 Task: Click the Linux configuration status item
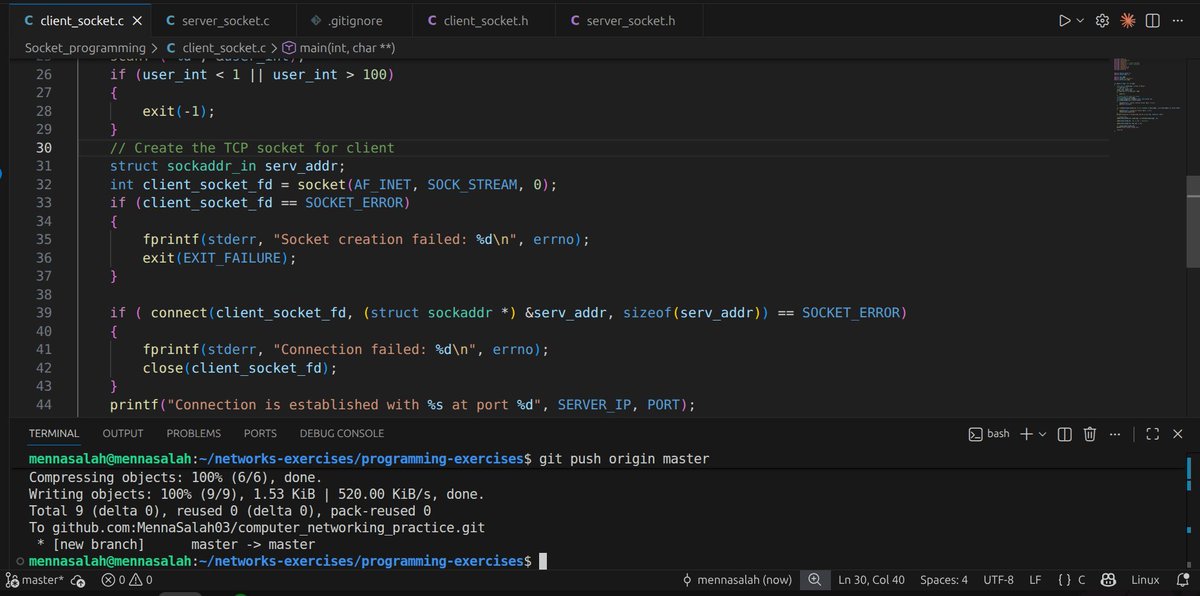(x=1145, y=580)
